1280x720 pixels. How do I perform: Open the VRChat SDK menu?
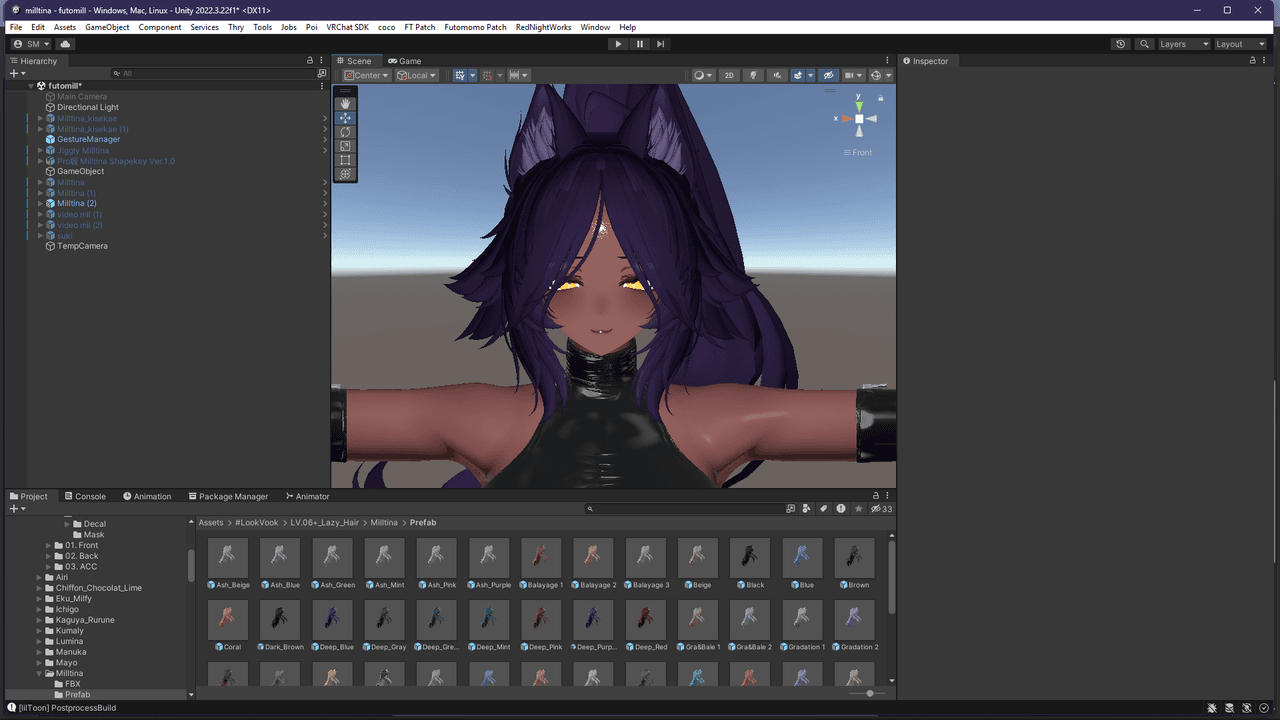coord(347,27)
